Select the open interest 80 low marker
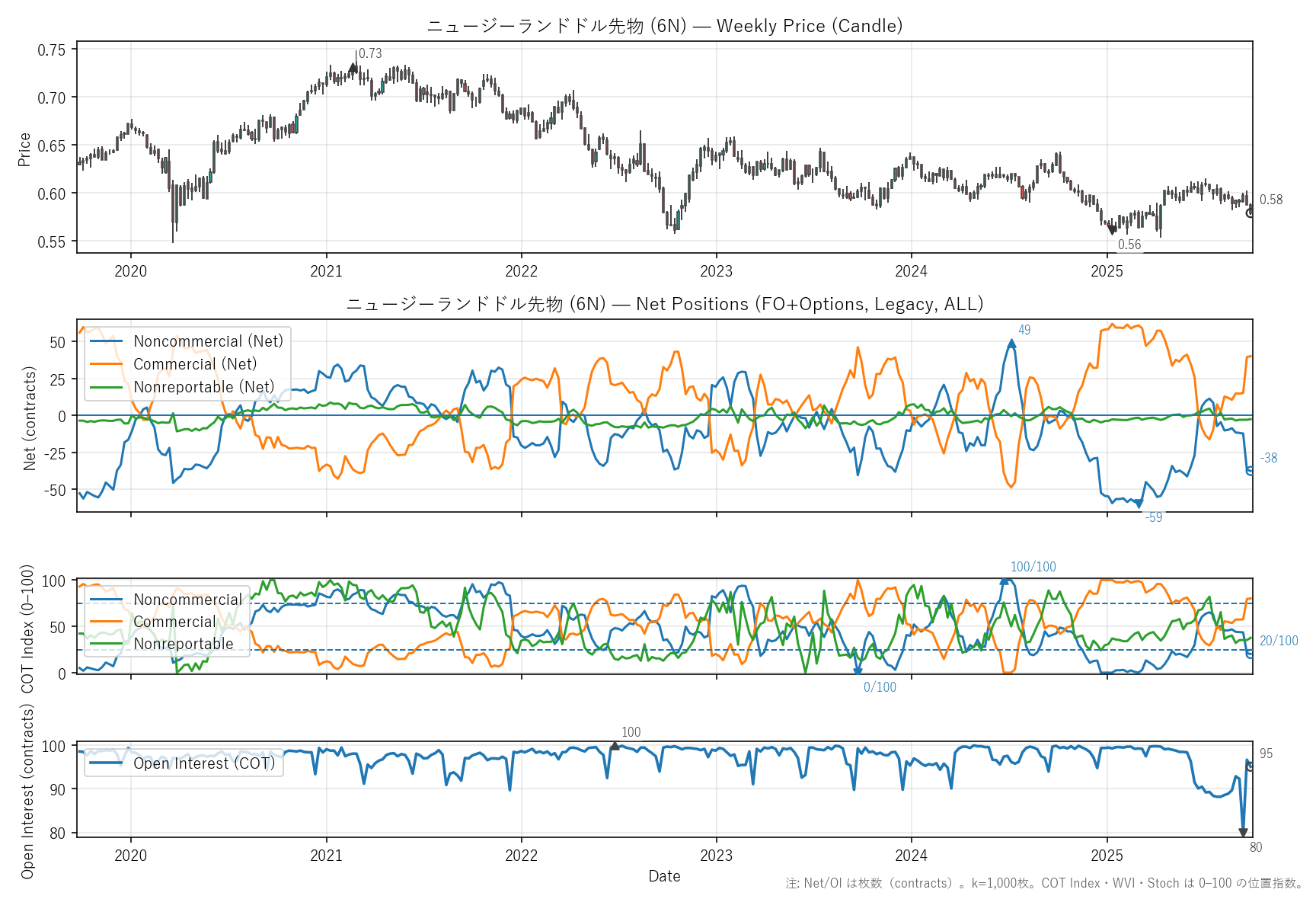Viewport: 1316px width, 899px height. (x=1243, y=833)
